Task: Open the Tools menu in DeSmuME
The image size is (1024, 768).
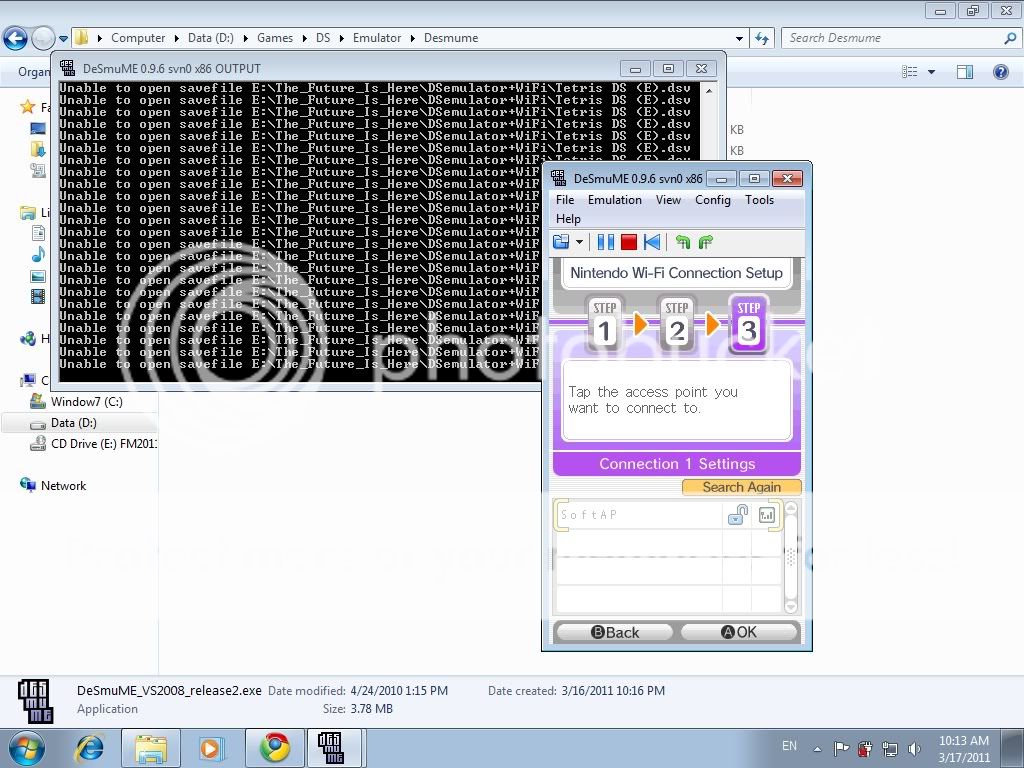Action: coord(759,200)
